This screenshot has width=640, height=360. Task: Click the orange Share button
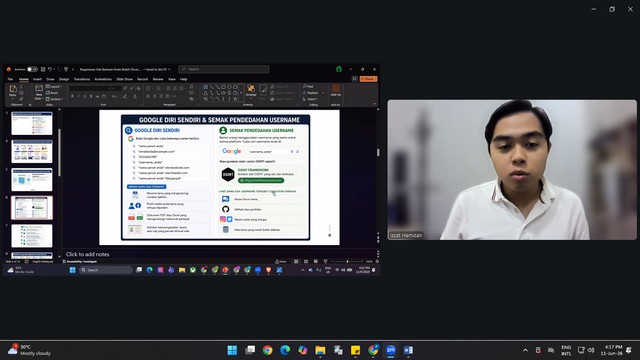pos(368,79)
